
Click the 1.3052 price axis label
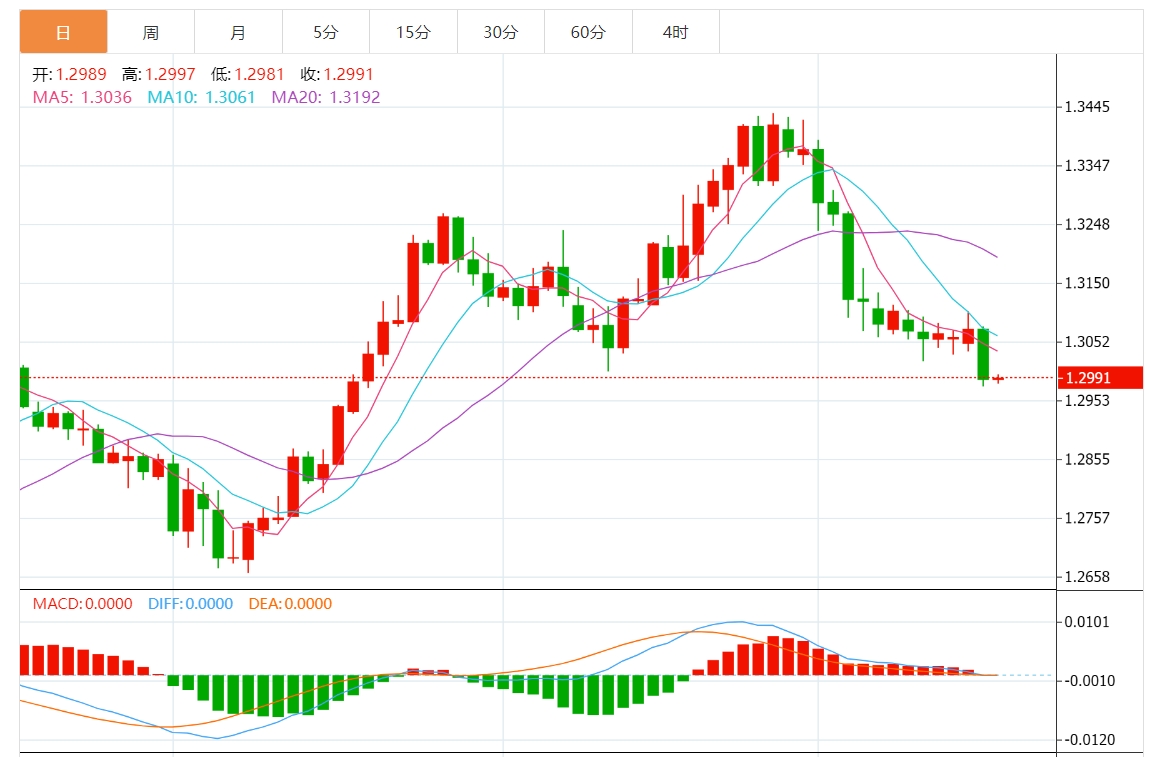1088,341
